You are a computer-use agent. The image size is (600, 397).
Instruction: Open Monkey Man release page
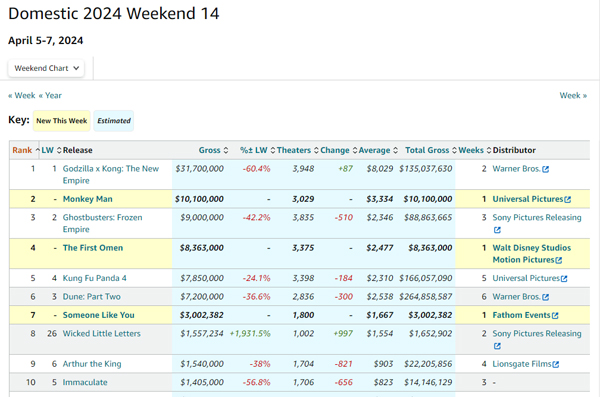88,199
